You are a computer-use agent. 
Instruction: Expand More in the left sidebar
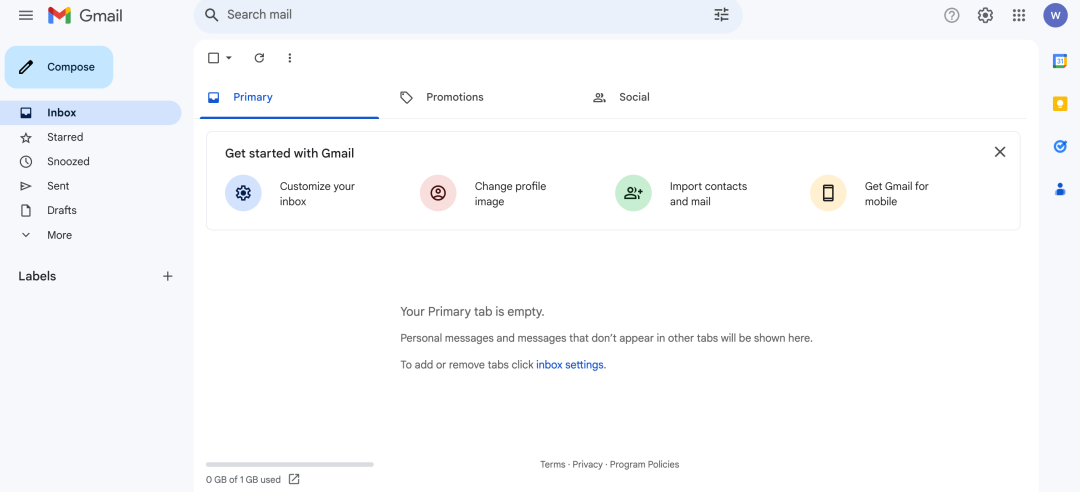[59, 235]
